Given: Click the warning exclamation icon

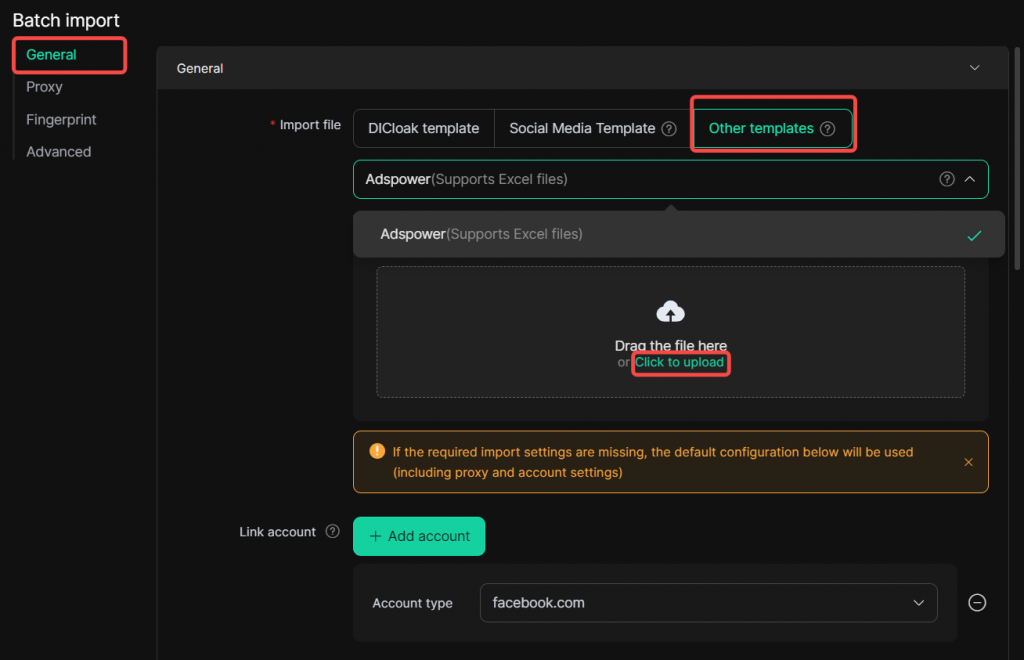Looking at the screenshot, I should (x=377, y=451).
